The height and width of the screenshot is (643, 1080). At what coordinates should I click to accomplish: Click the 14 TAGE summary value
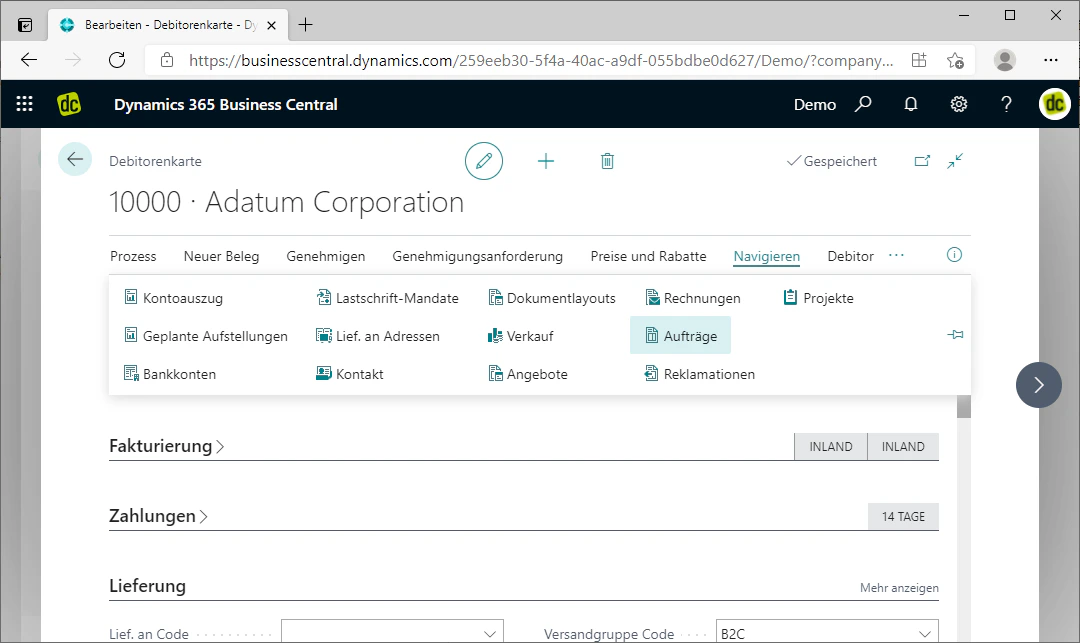point(903,516)
